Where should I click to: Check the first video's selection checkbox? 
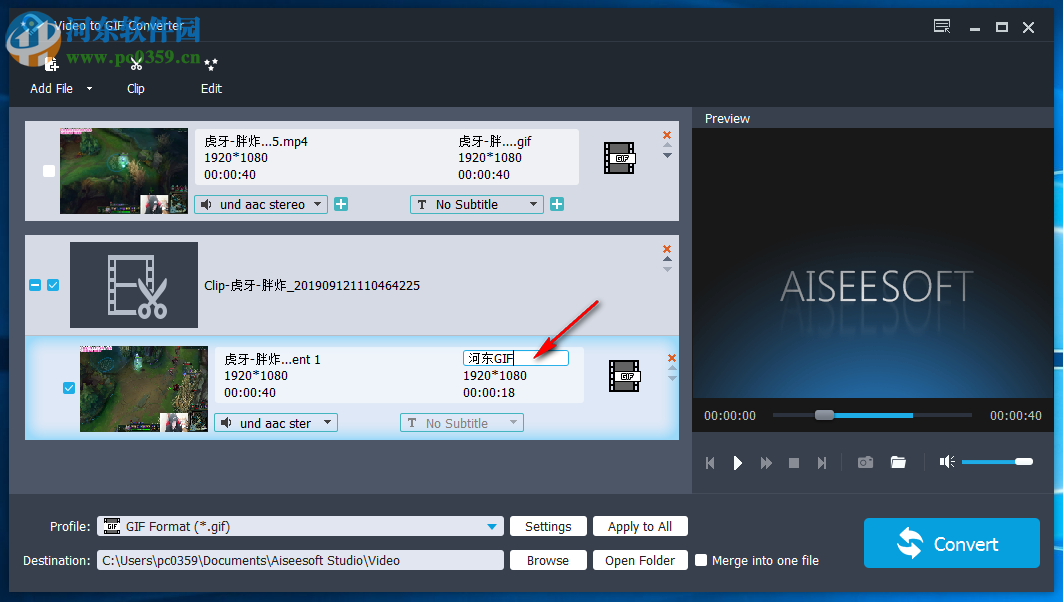(x=48, y=171)
